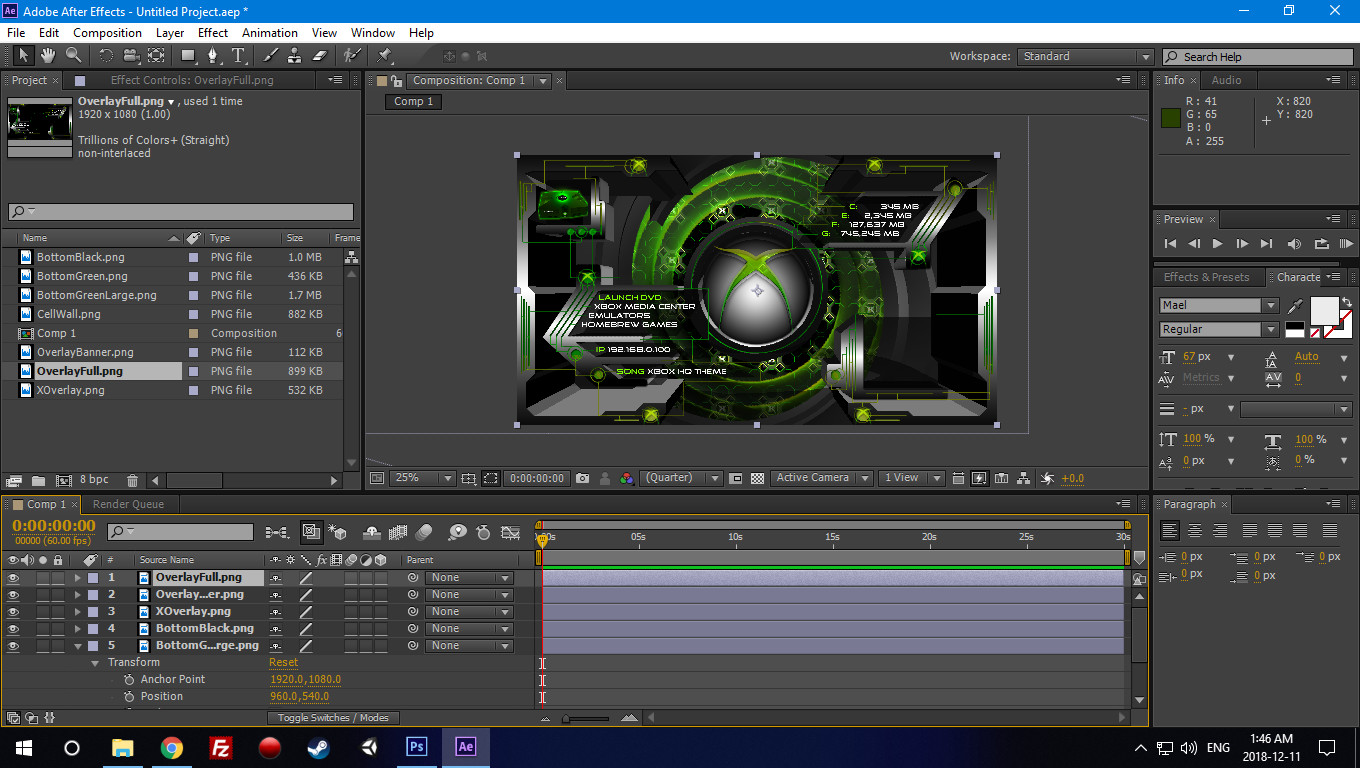Open the 25% magnification dropdown

pyautogui.click(x=421, y=478)
